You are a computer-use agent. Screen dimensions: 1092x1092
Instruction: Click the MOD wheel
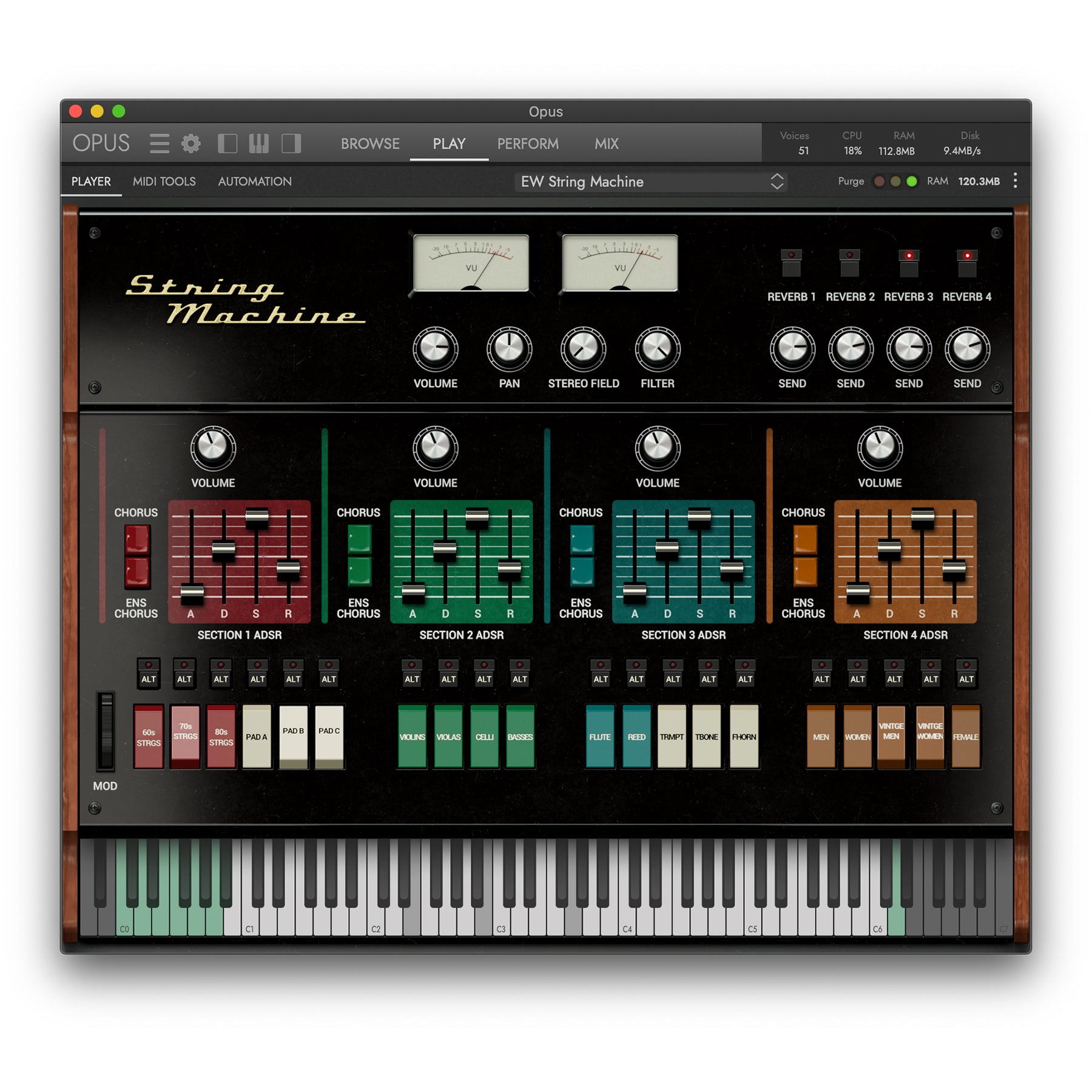(x=106, y=731)
